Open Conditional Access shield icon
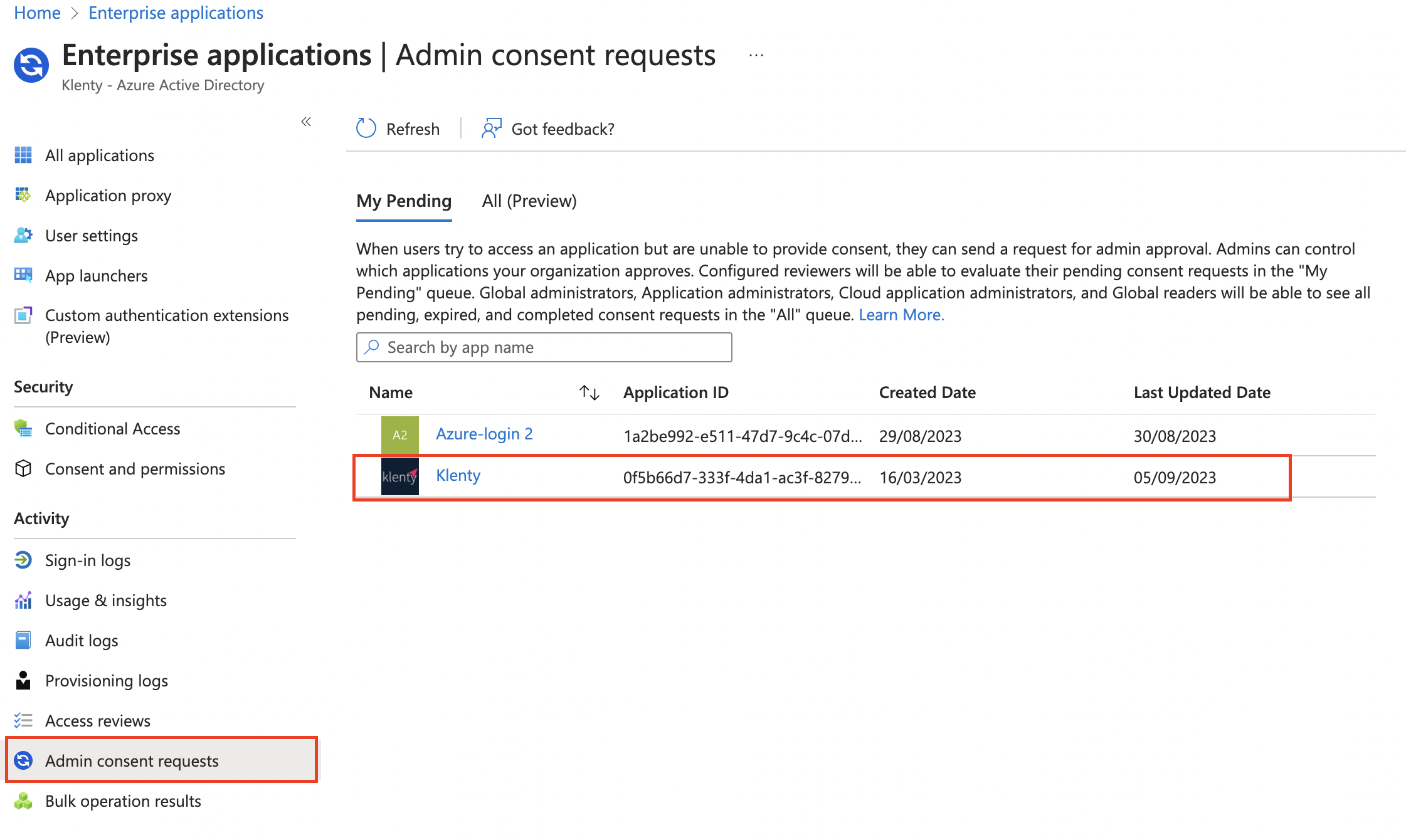The height and width of the screenshot is (840, 1406). pos(23,429)
